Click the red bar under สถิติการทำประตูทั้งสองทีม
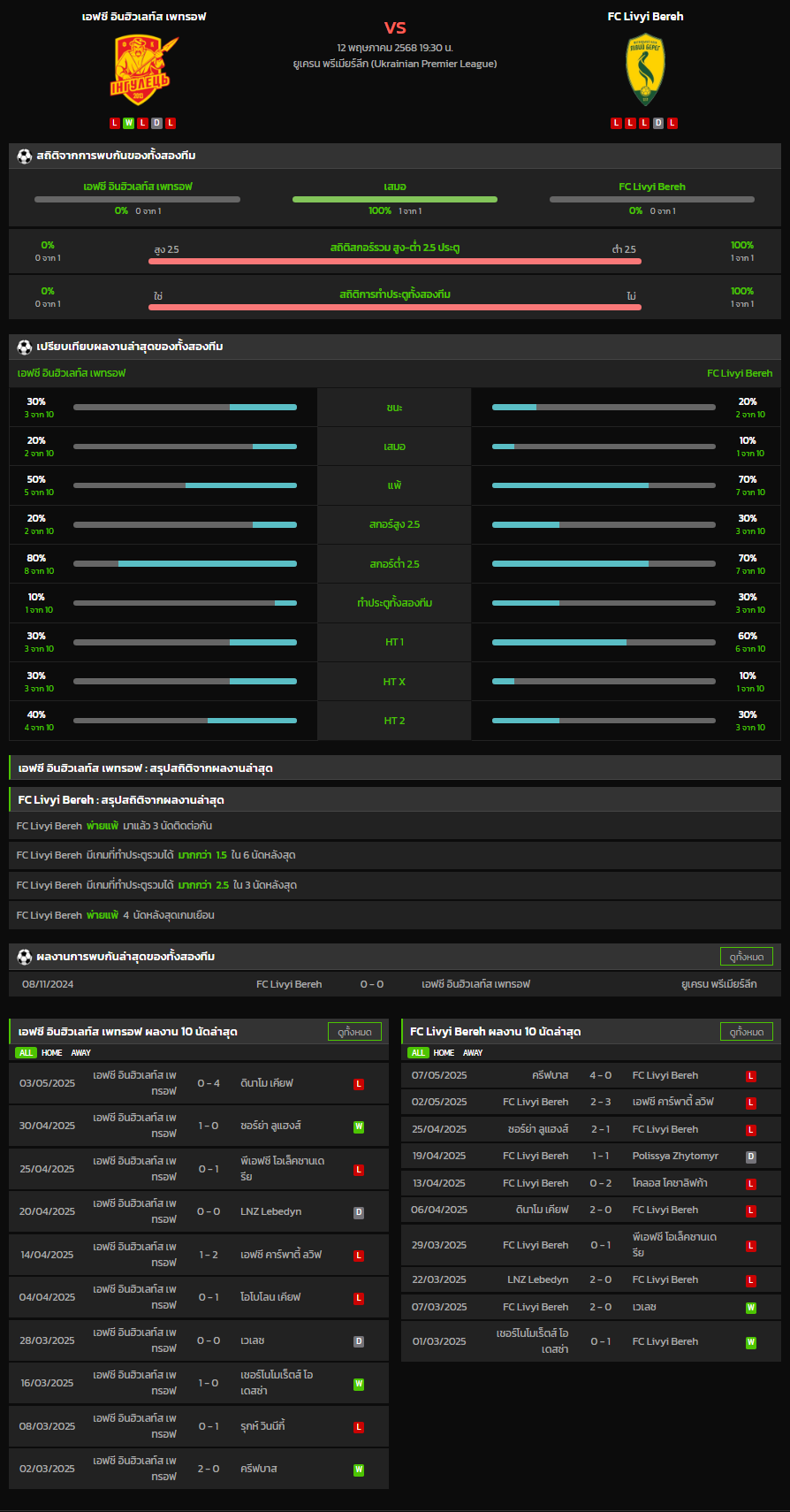The image size is (790, 1512). pyautogui.click(x=395, y=308)
